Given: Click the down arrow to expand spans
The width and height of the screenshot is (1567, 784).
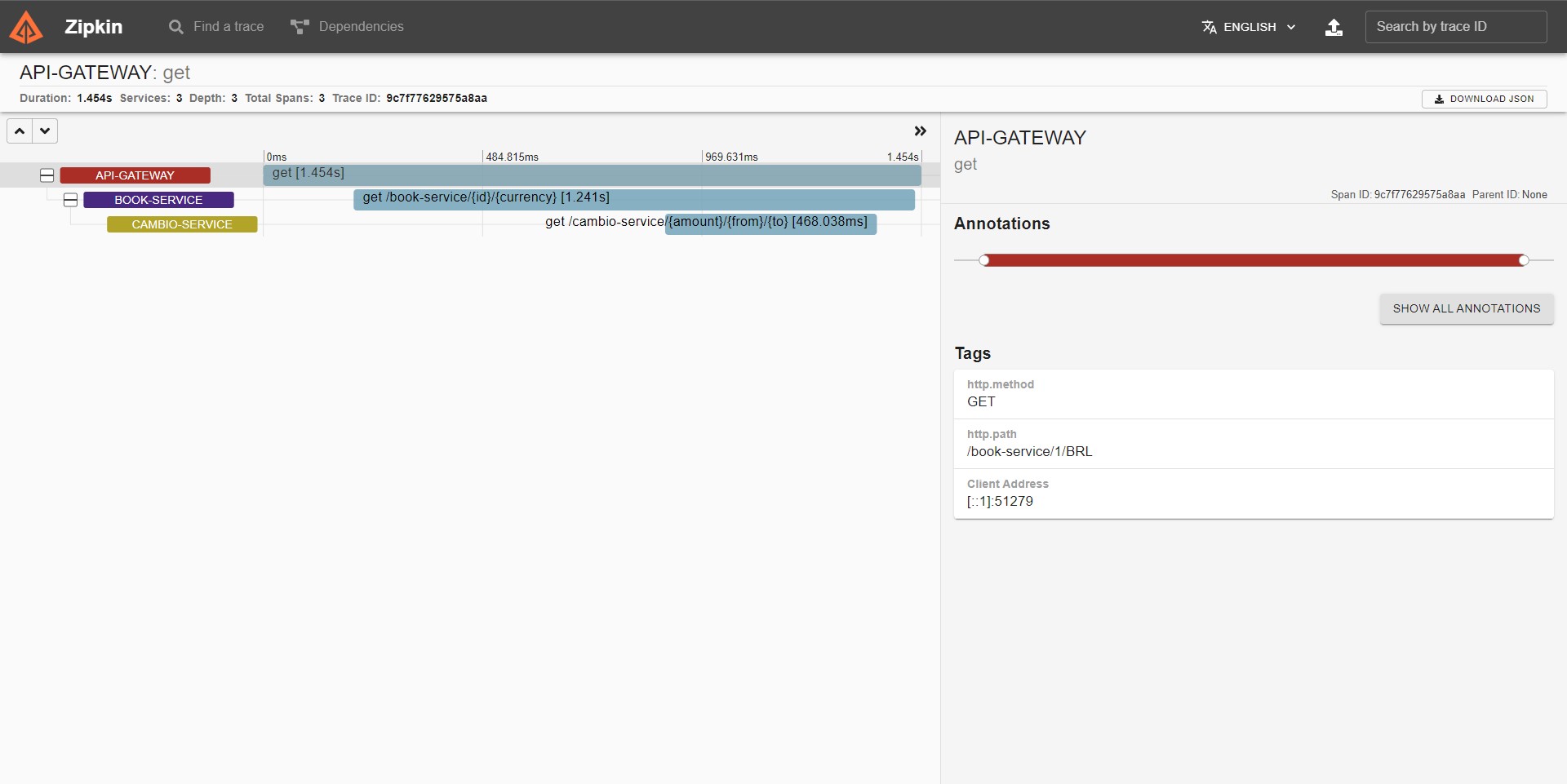Looking at the screenshot, I should 45,131.
